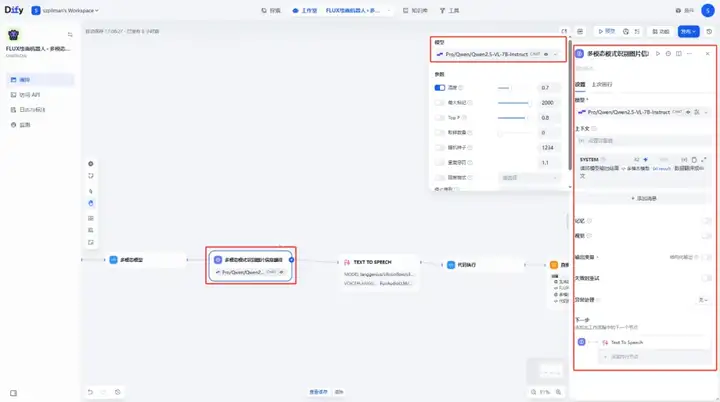
Task: Click the maximize canvas icon in canvas toolbar
Action: click(91, 242)
